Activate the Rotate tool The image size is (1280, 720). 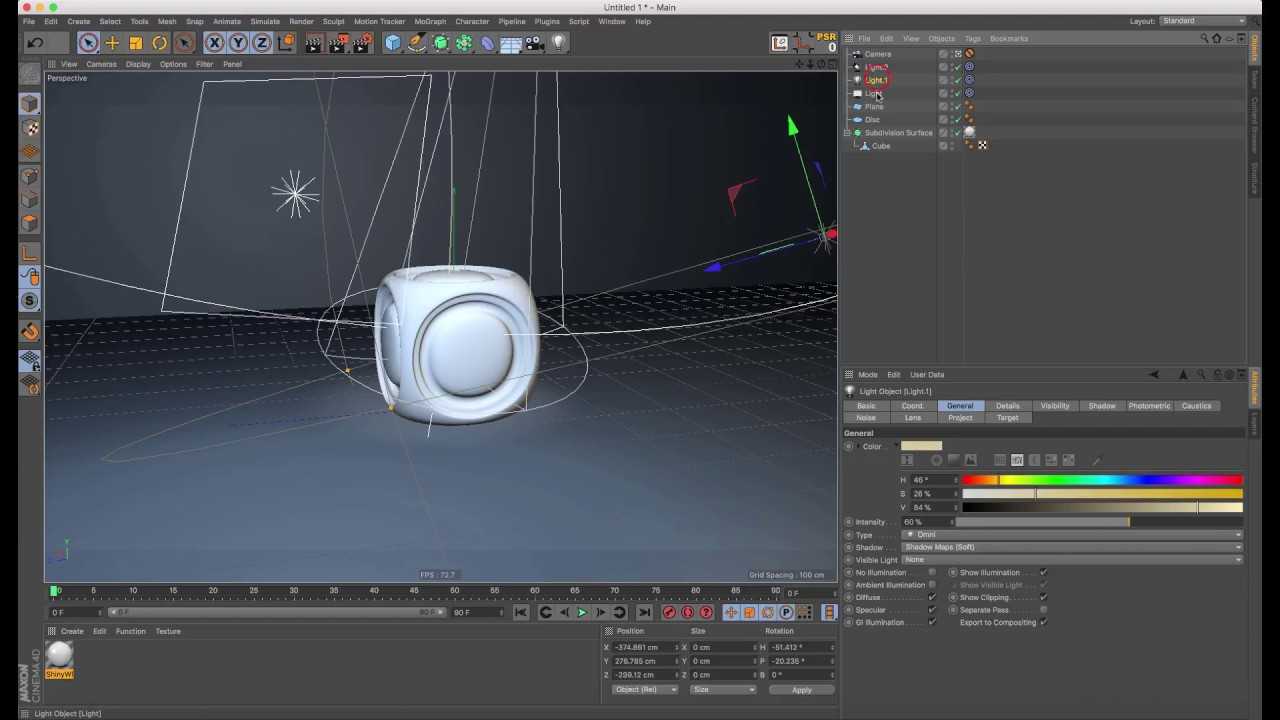160,43
